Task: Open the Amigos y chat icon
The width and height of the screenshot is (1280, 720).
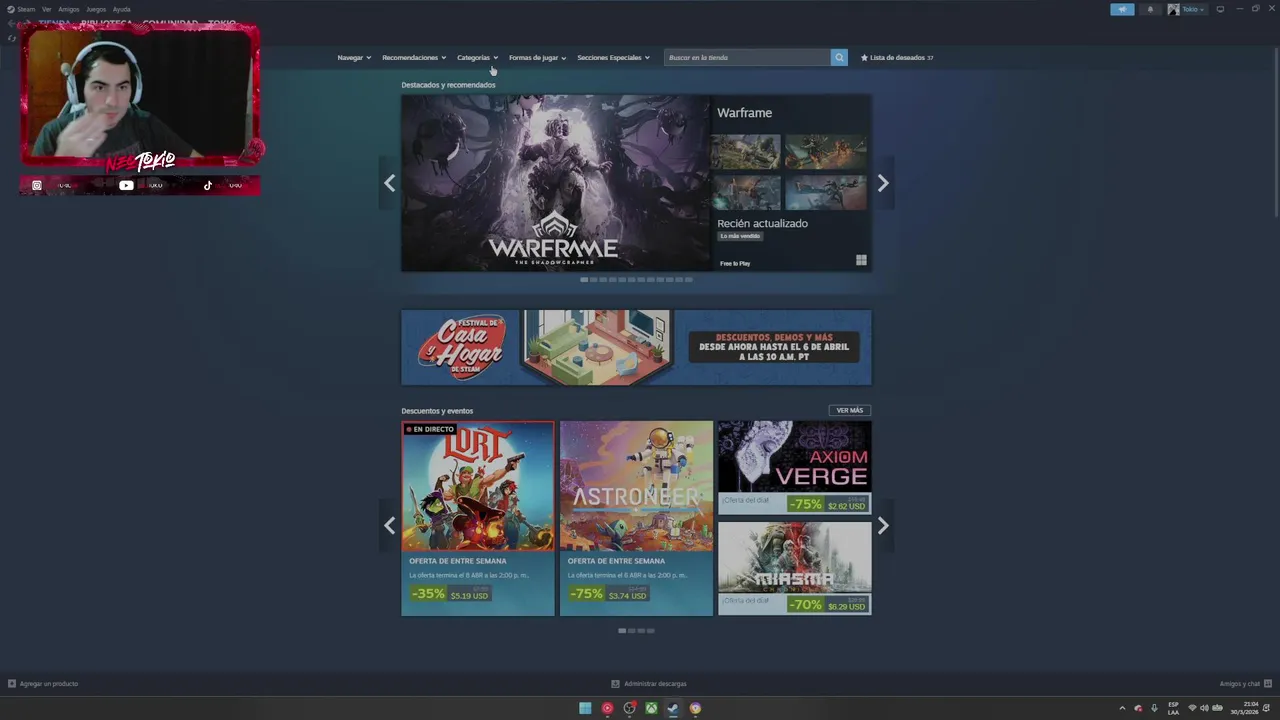Action: point(1268,684)
